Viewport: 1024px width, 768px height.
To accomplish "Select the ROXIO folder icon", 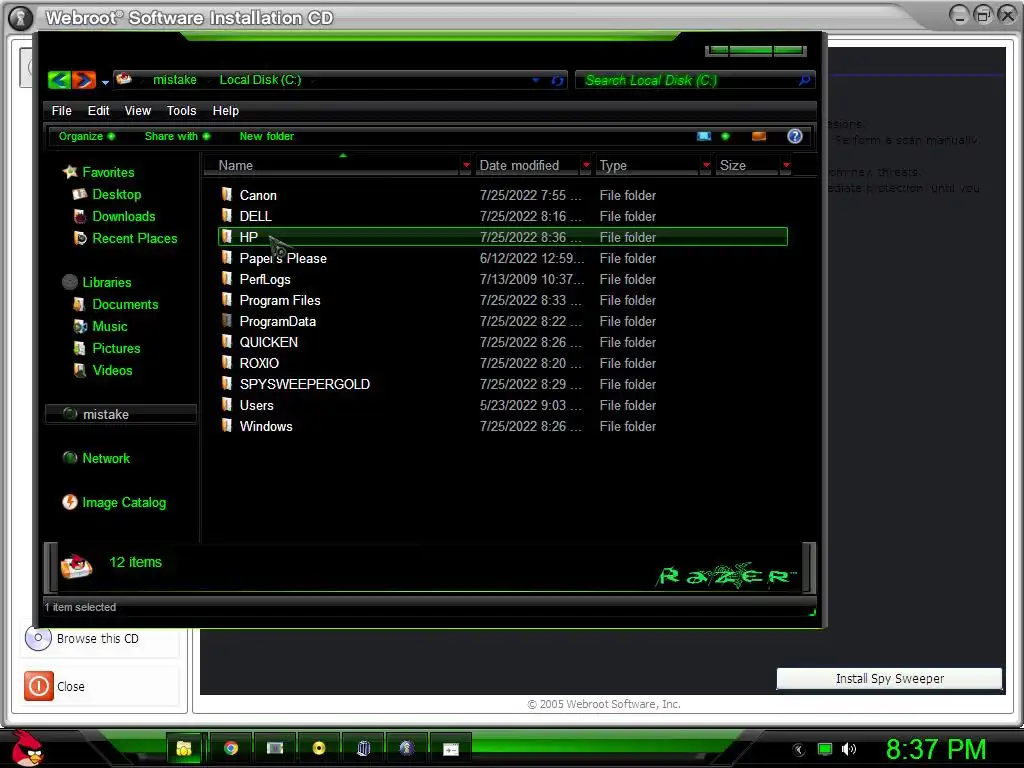I will point(227,362).
